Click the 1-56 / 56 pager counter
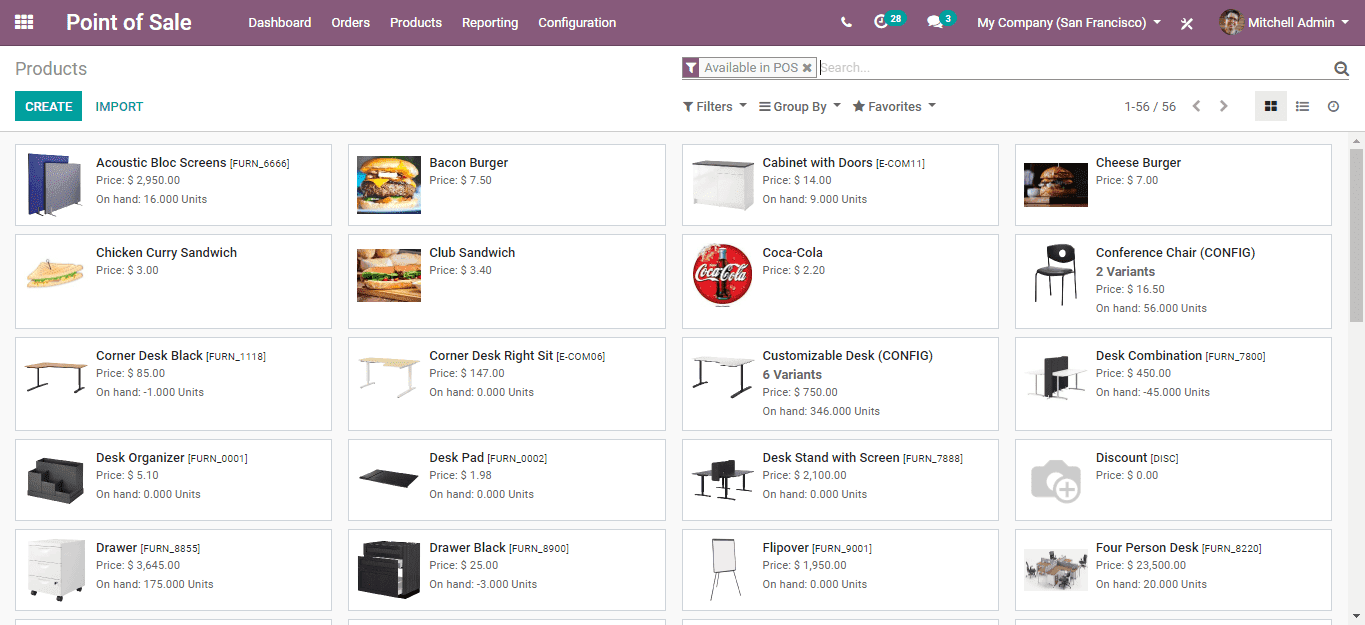 pyautogui.click(x=1150, y=106)
